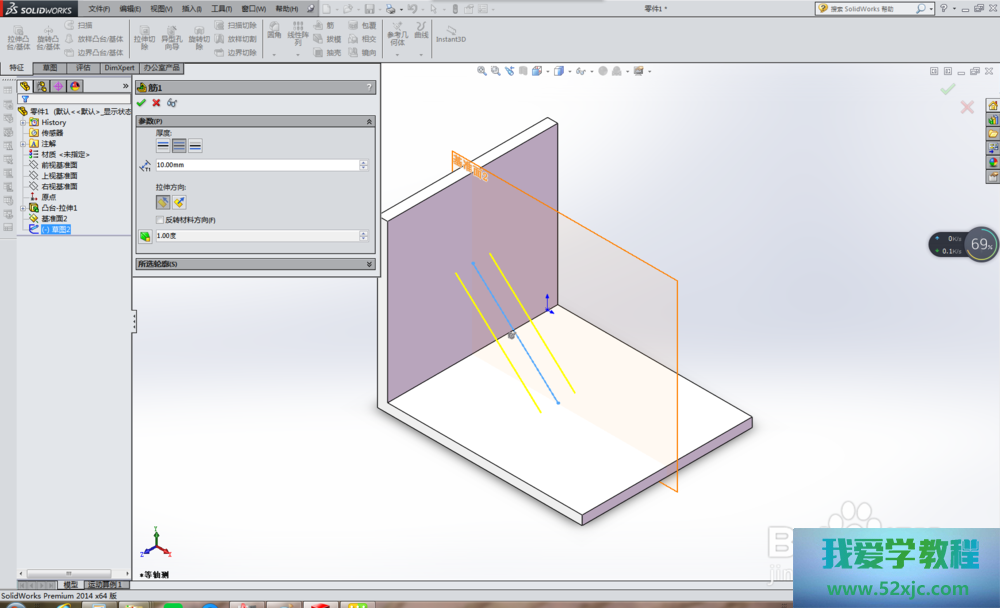
Task: Click the Zoom to Fit icon
Action: (x=482, y=71)
